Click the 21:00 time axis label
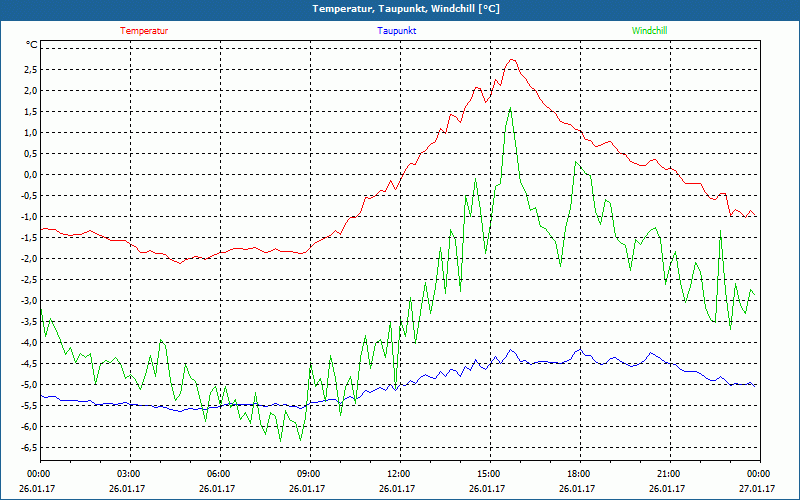The image size is (800, 500). pyautogui.click(x=669, y=474)
